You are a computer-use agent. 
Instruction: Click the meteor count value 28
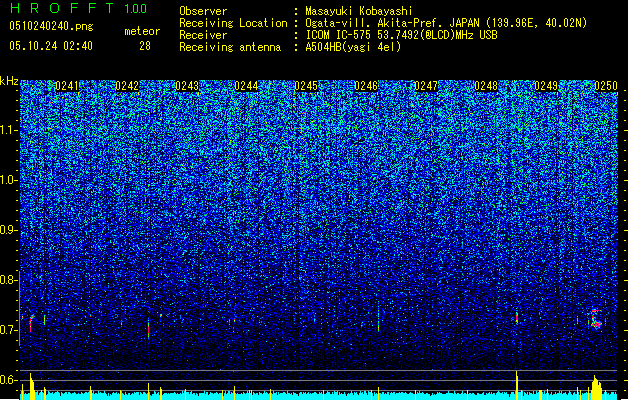coord(145,46)
